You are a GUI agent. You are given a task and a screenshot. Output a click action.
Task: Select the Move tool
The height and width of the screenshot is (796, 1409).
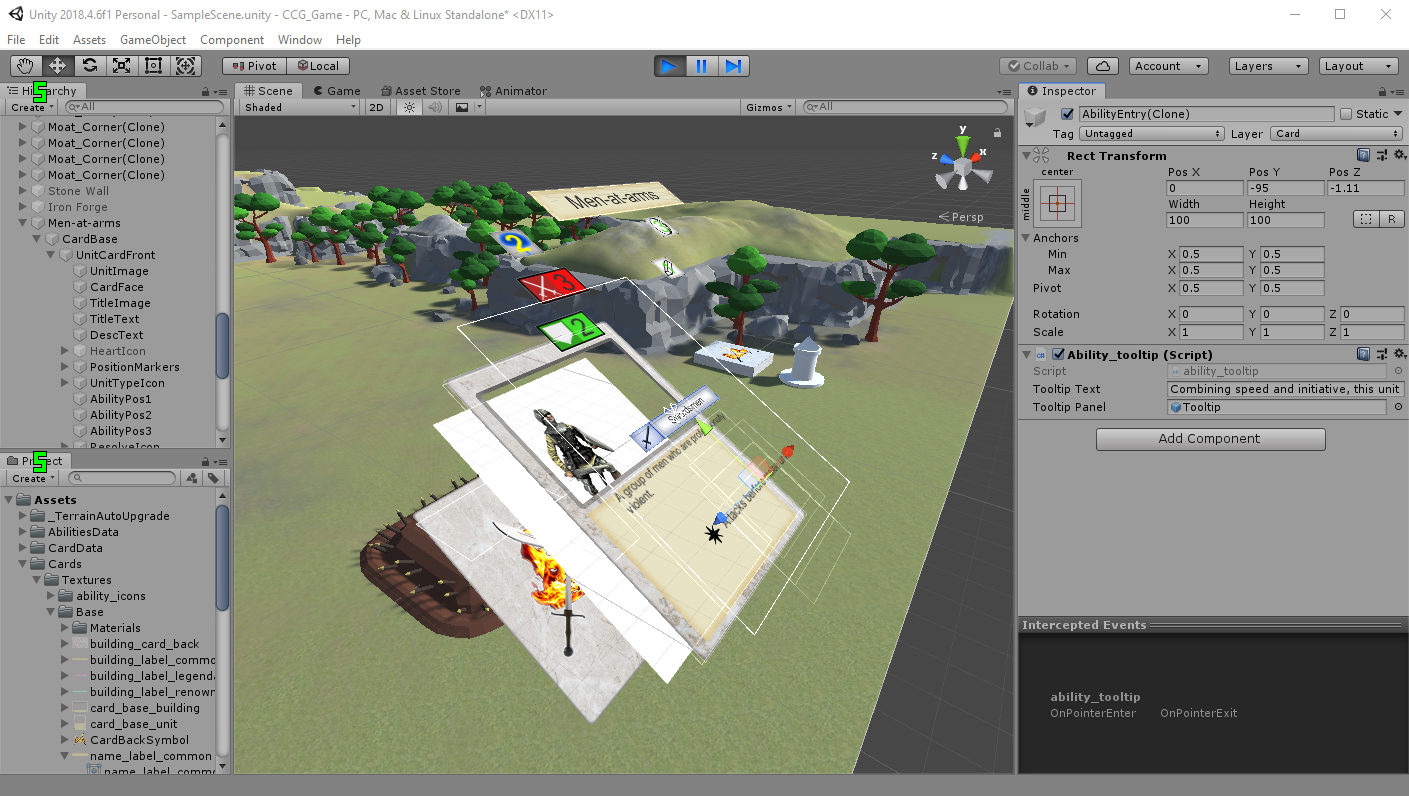pyautogui.click(x=57, y=66)
